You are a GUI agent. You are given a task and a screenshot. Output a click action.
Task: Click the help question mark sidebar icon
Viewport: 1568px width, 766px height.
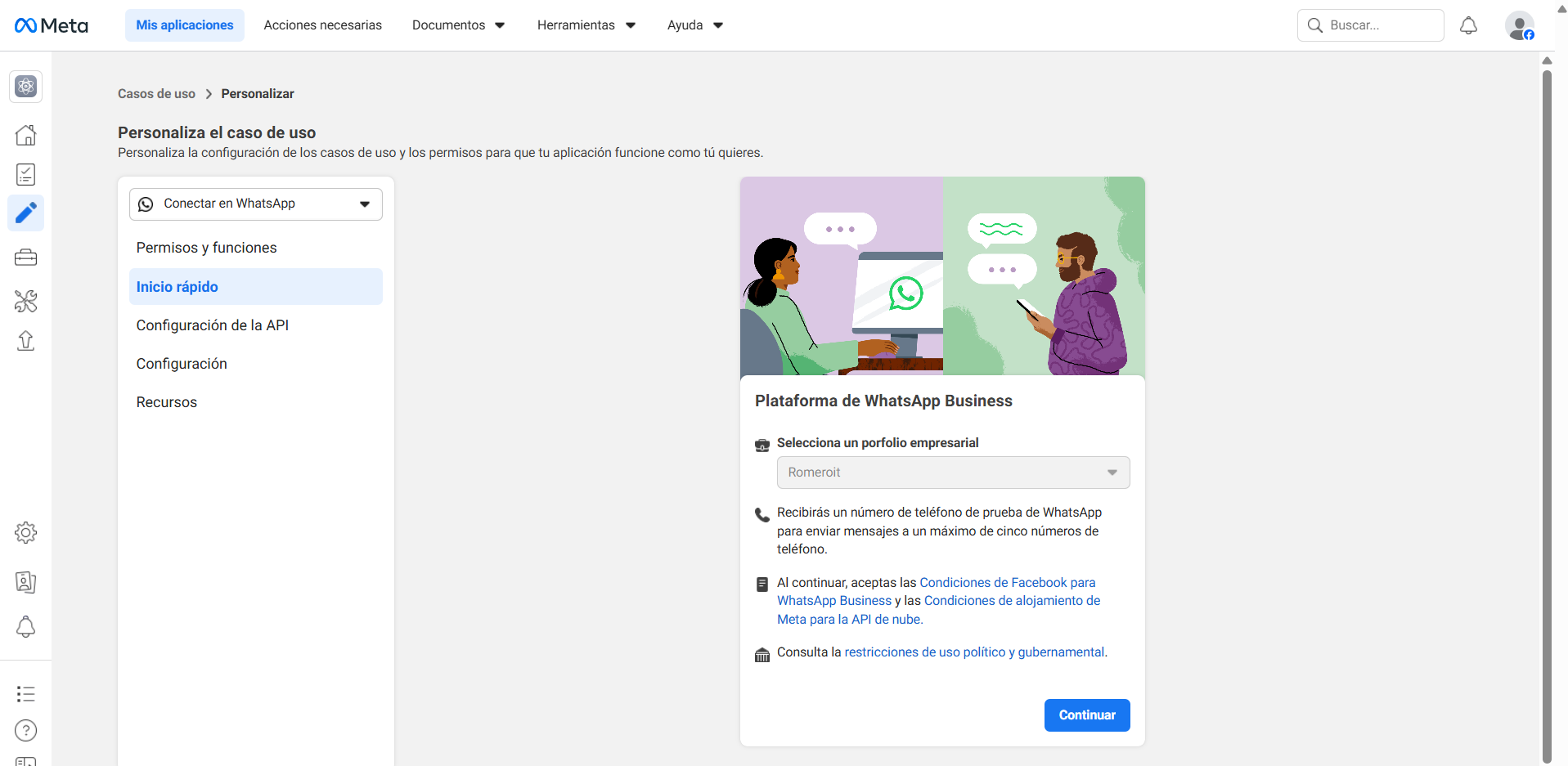(x=26, y=730)
